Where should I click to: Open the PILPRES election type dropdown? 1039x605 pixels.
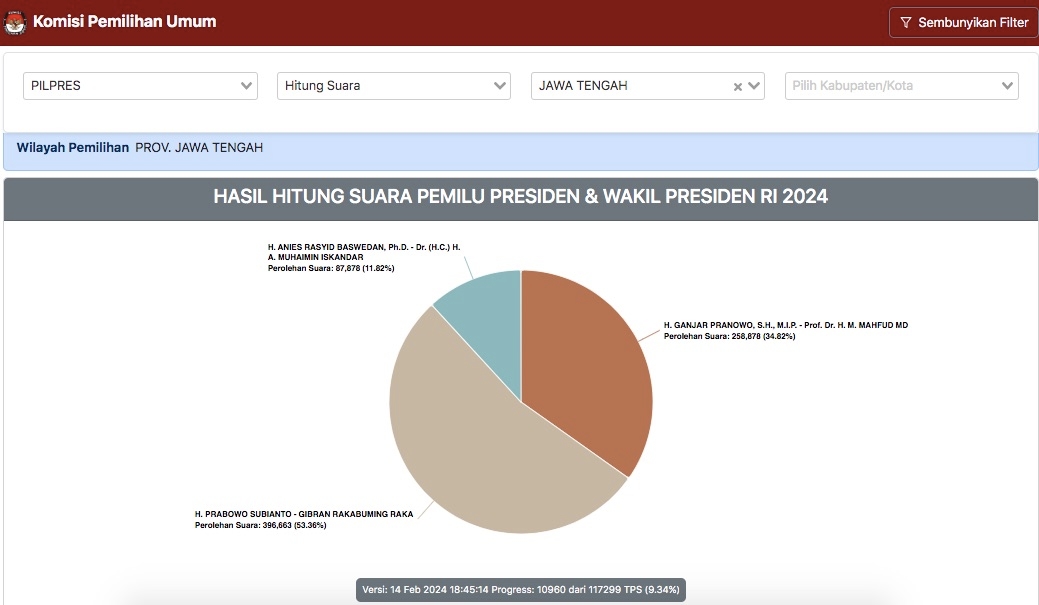140,86
